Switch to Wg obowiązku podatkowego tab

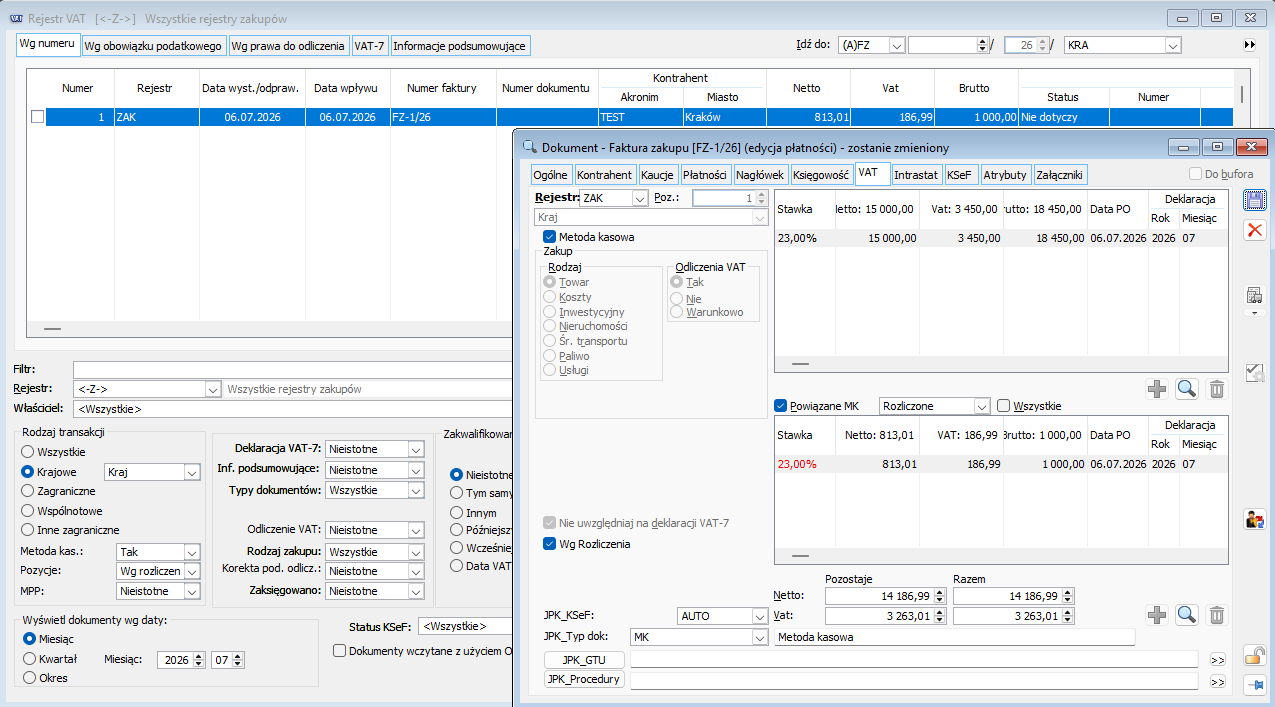153,46
